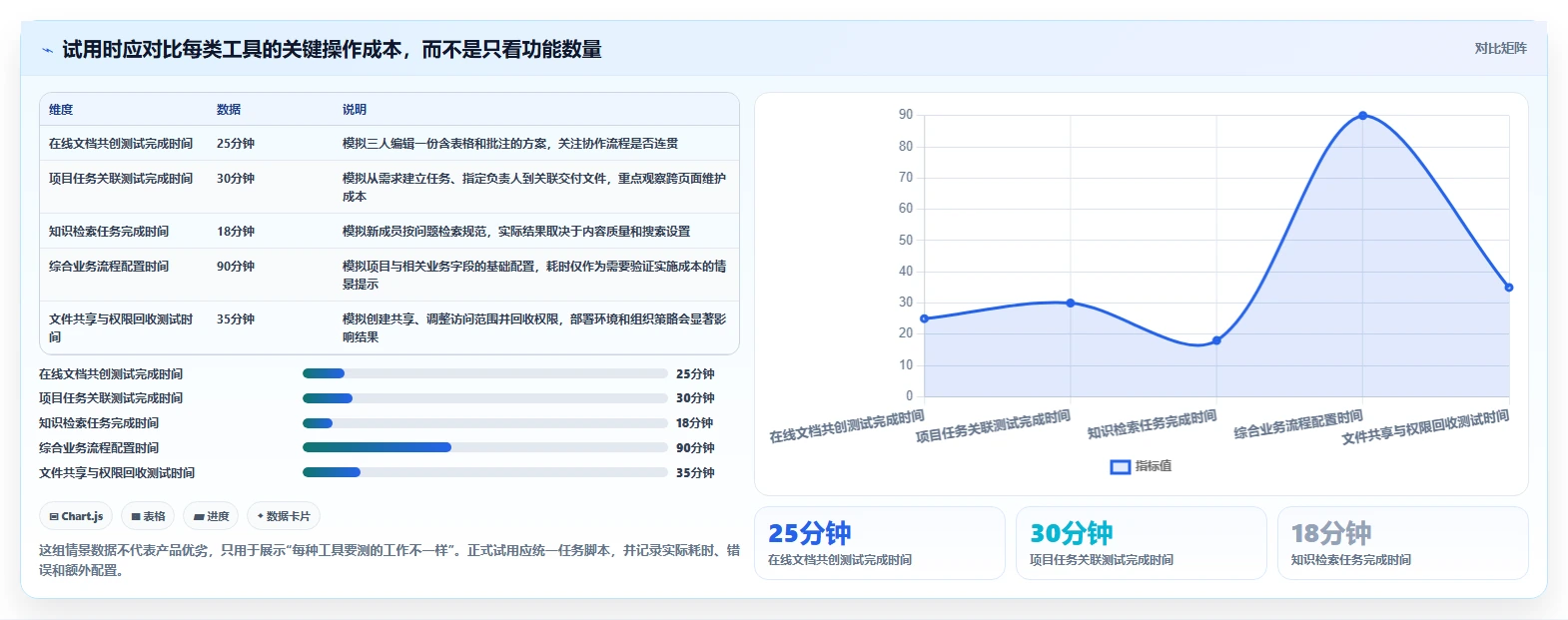Click the 90分钟 progress bar
1568x620 pixels.
point(485,447)
